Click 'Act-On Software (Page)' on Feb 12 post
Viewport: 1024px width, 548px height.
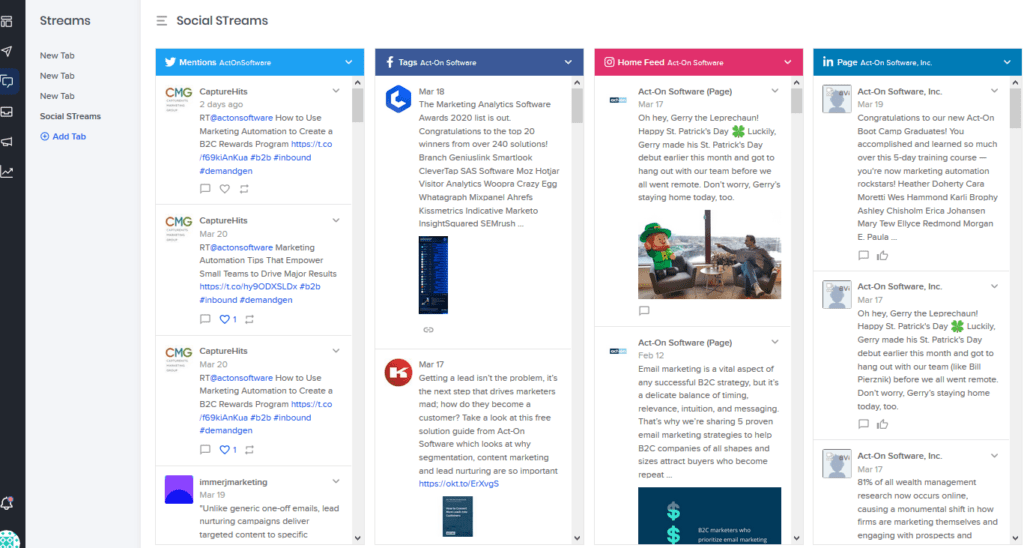(x=685, y=342)
